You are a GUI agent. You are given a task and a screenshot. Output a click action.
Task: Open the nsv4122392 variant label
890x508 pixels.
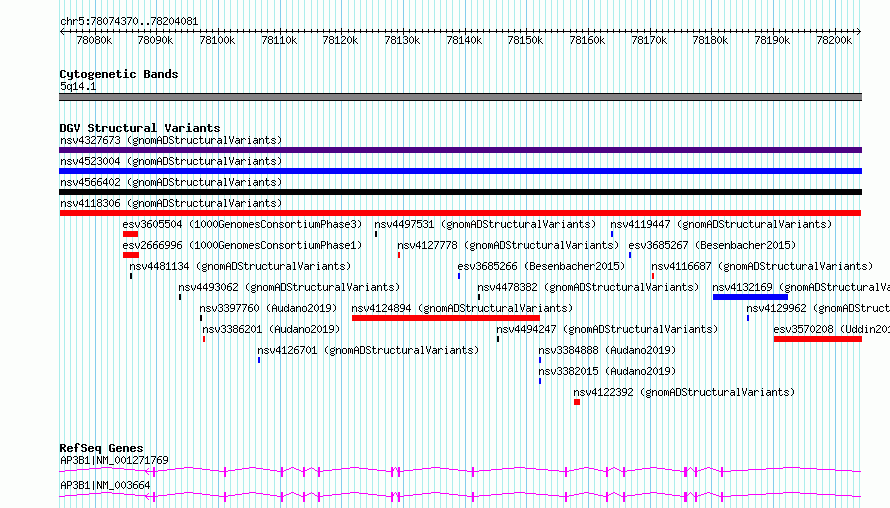(x=684, y=392)
